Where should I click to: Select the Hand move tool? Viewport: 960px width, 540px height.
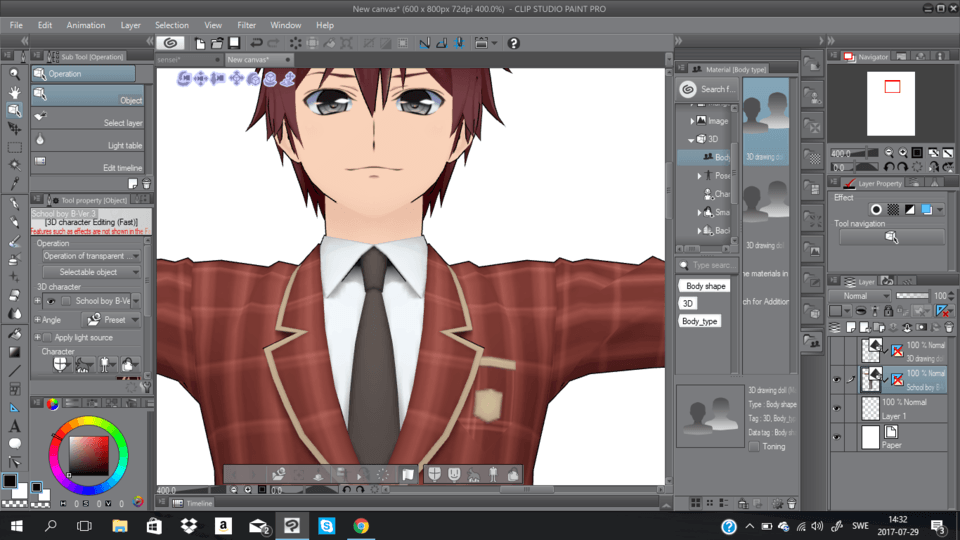click(14, 92)
